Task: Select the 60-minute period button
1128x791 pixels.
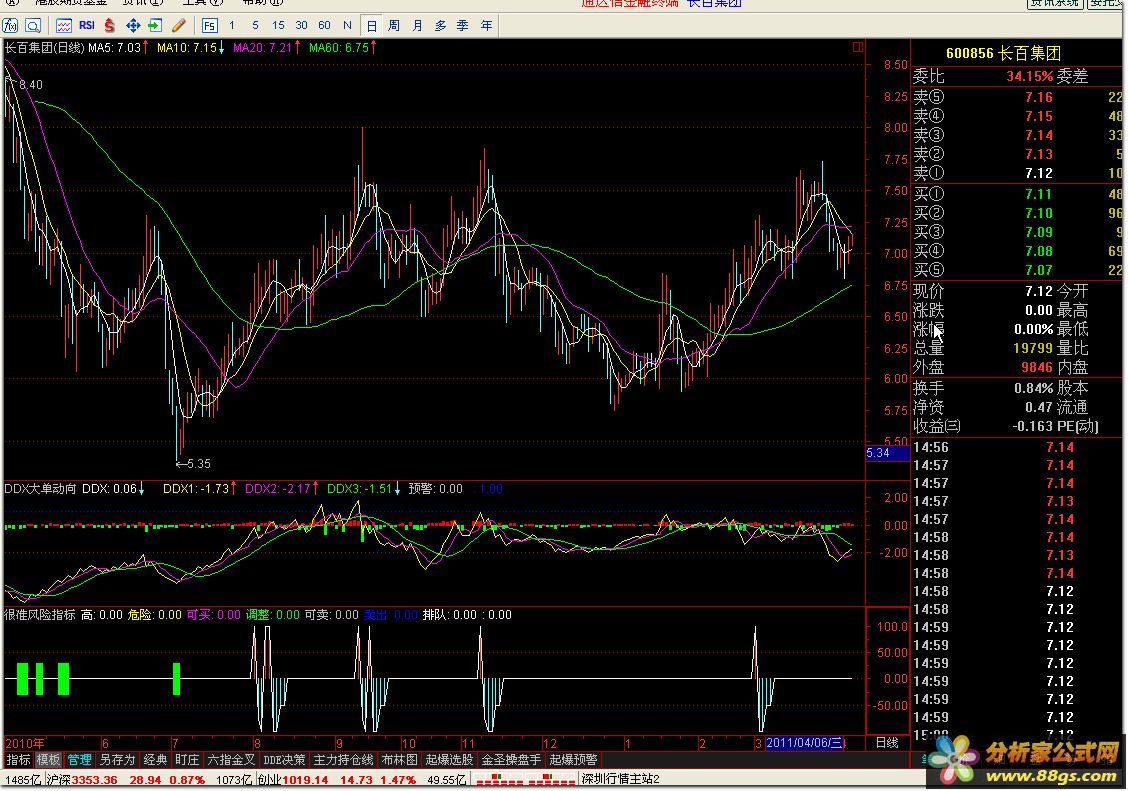Action: point(324,25)
